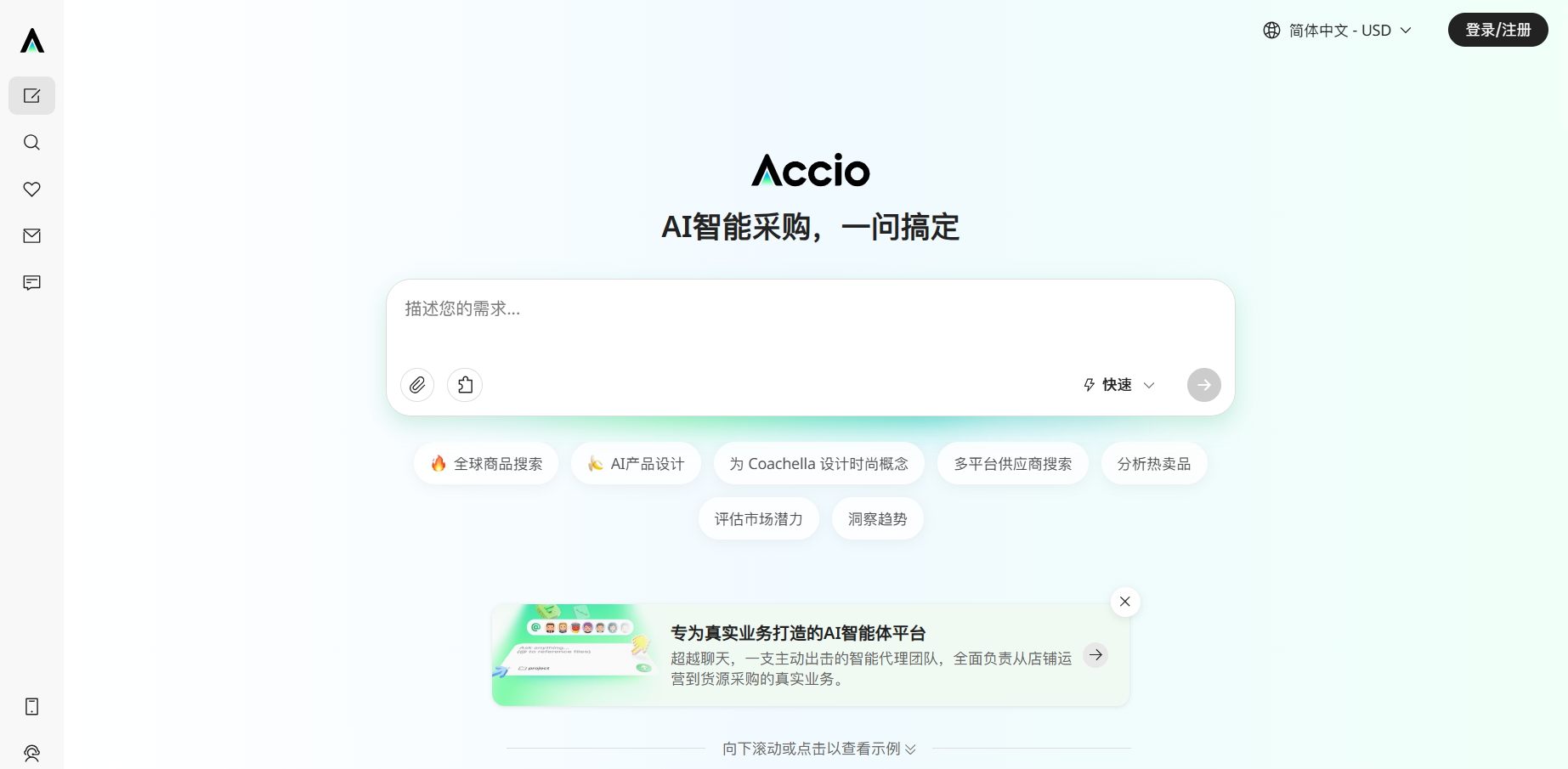The height and width of the screenshot is (769, 1568).
Task: Open favorites heart icon
Action: pyautogui.click(x=31, y=189)
